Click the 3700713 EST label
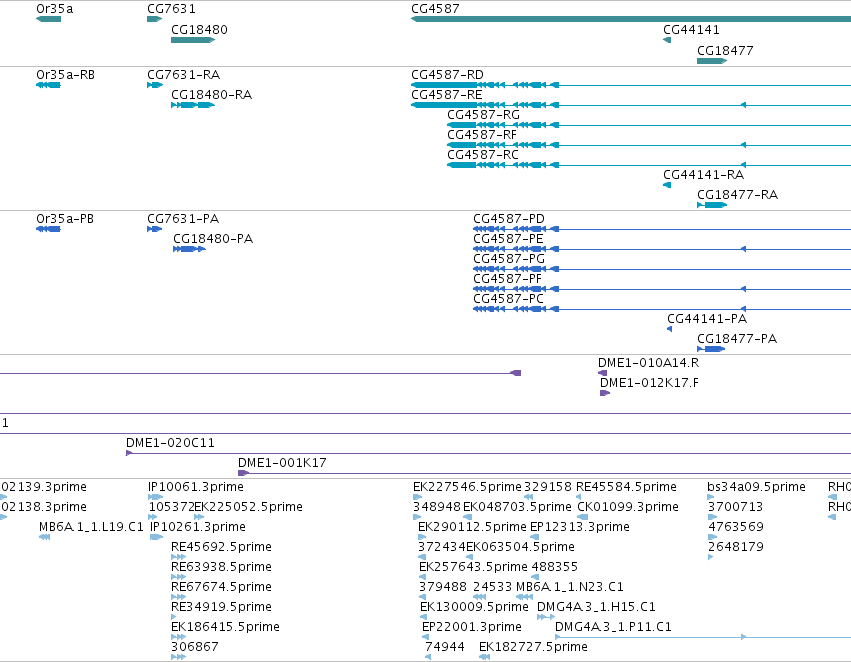Screen dimensions: 851x662 735,507
